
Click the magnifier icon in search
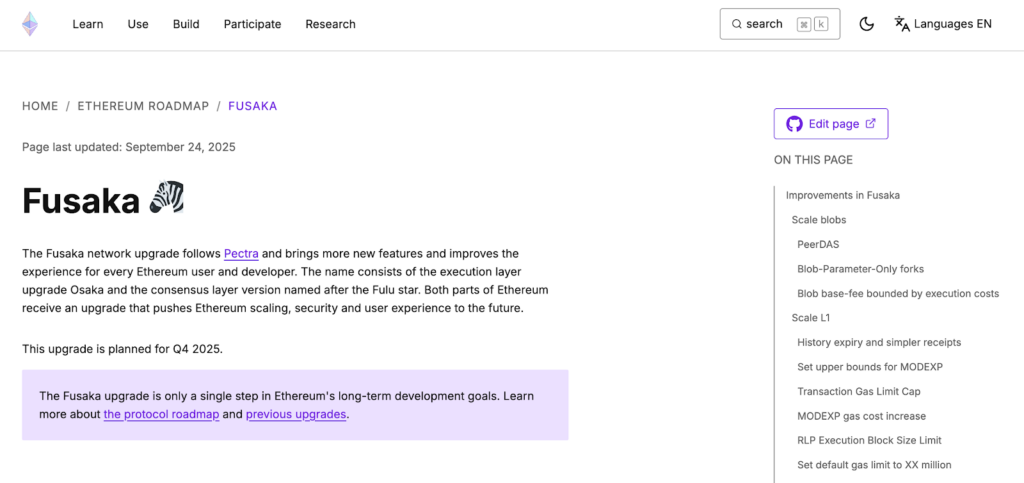pyautogui.click(x=737, y=24)
